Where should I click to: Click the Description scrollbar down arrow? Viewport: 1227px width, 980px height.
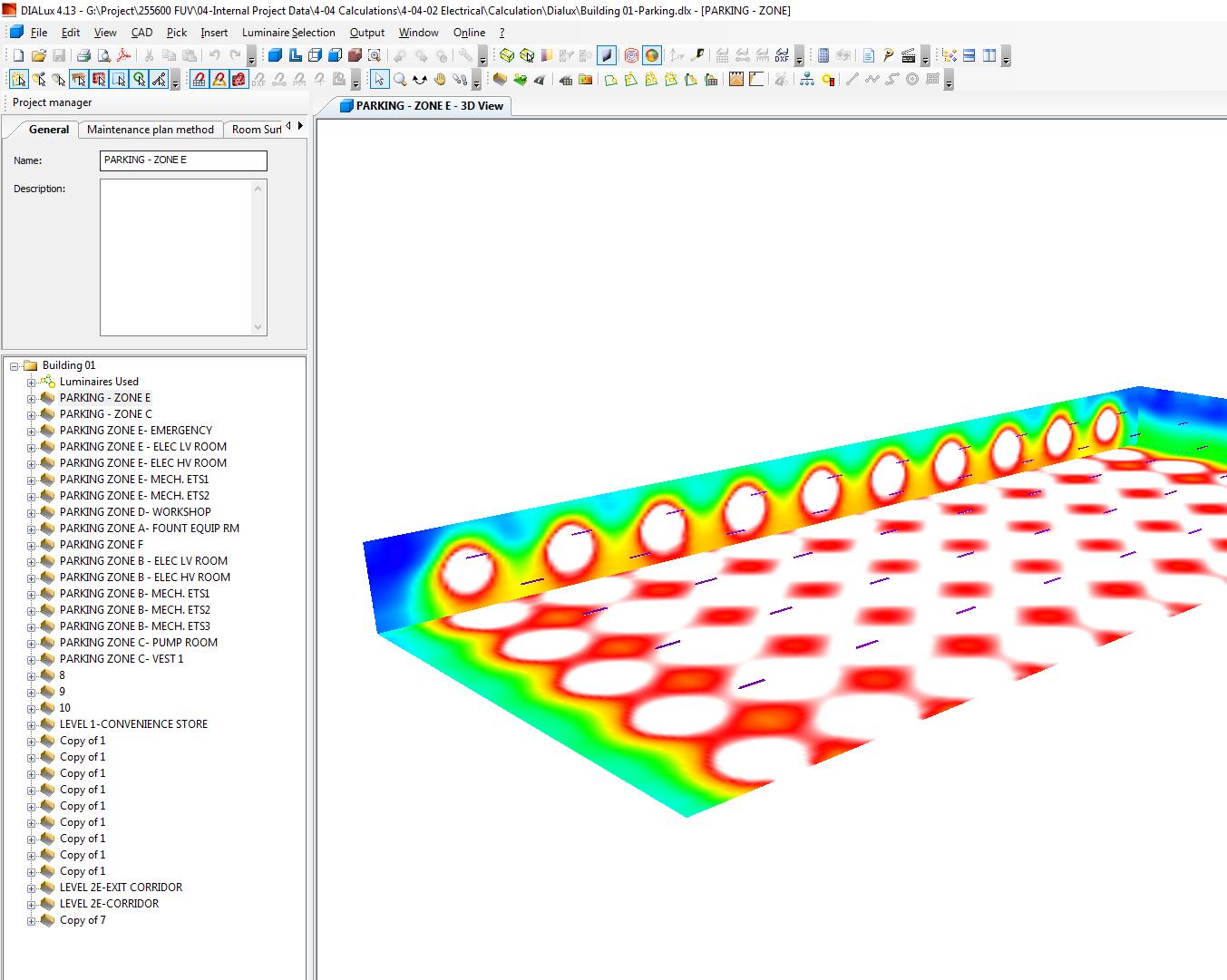pyautogui.click(x=258, y=327)
